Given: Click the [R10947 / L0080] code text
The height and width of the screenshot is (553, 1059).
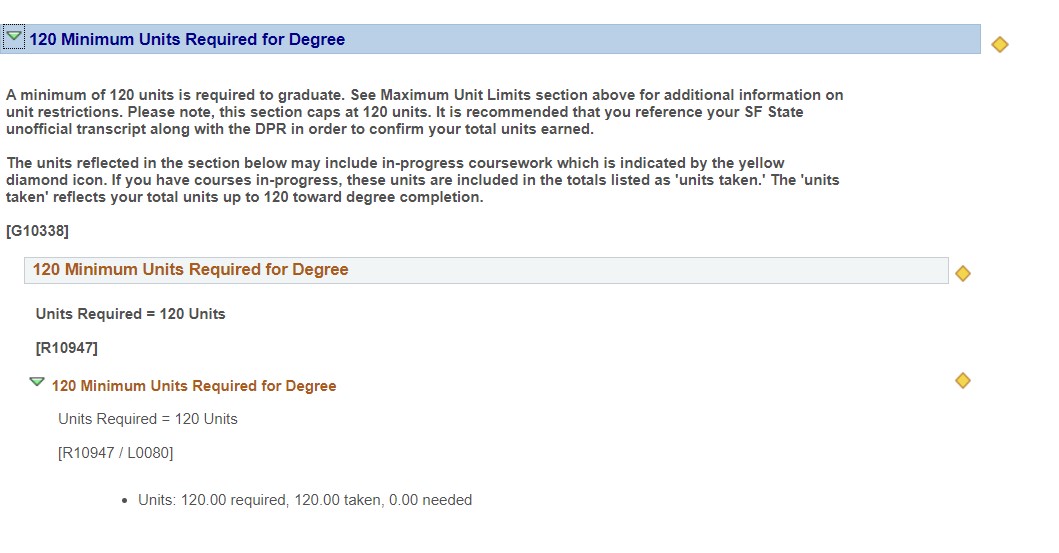Looking at the screenshot, I should tap(115, 452).
